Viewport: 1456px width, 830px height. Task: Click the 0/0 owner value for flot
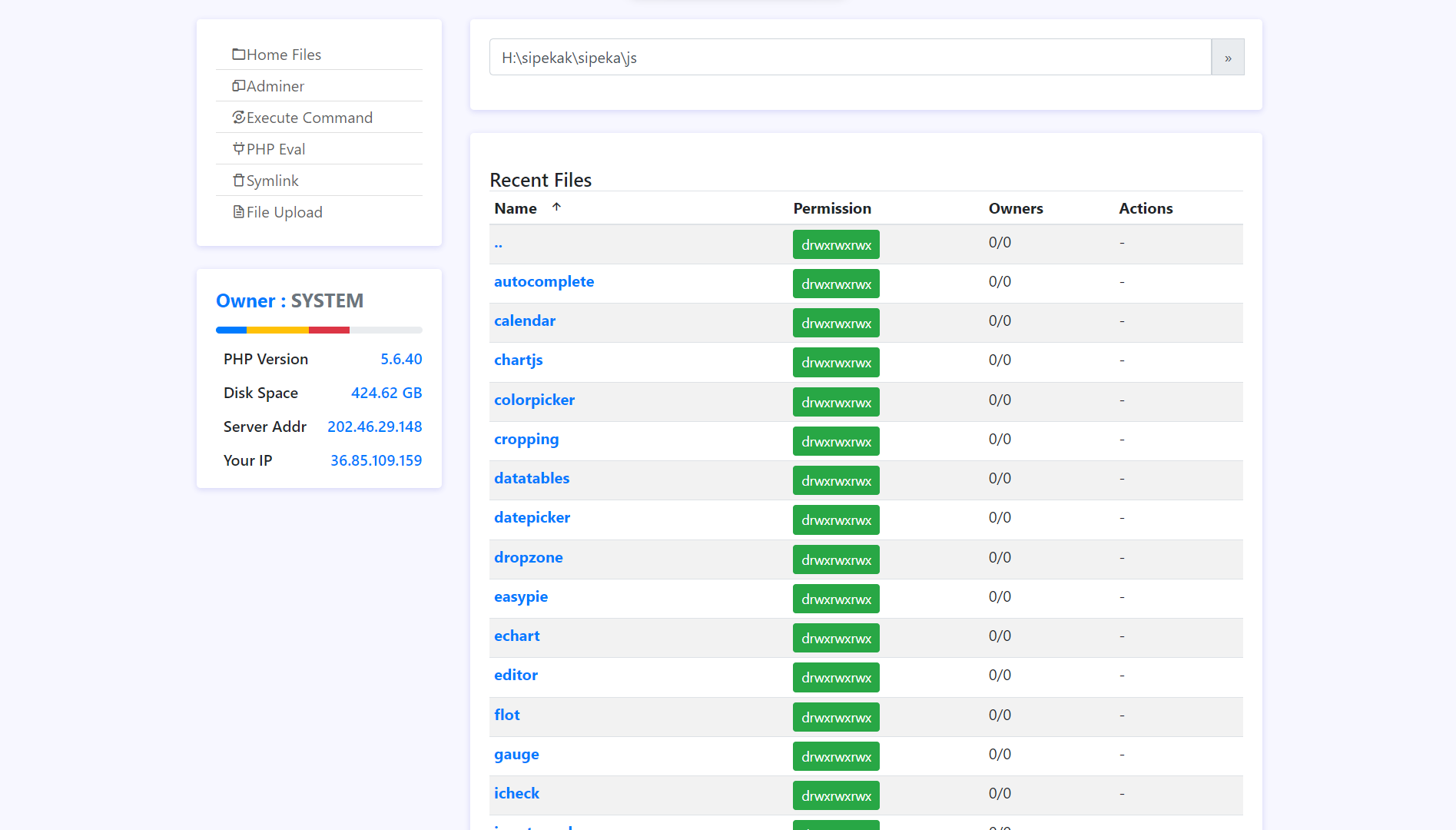(1000, 715)
